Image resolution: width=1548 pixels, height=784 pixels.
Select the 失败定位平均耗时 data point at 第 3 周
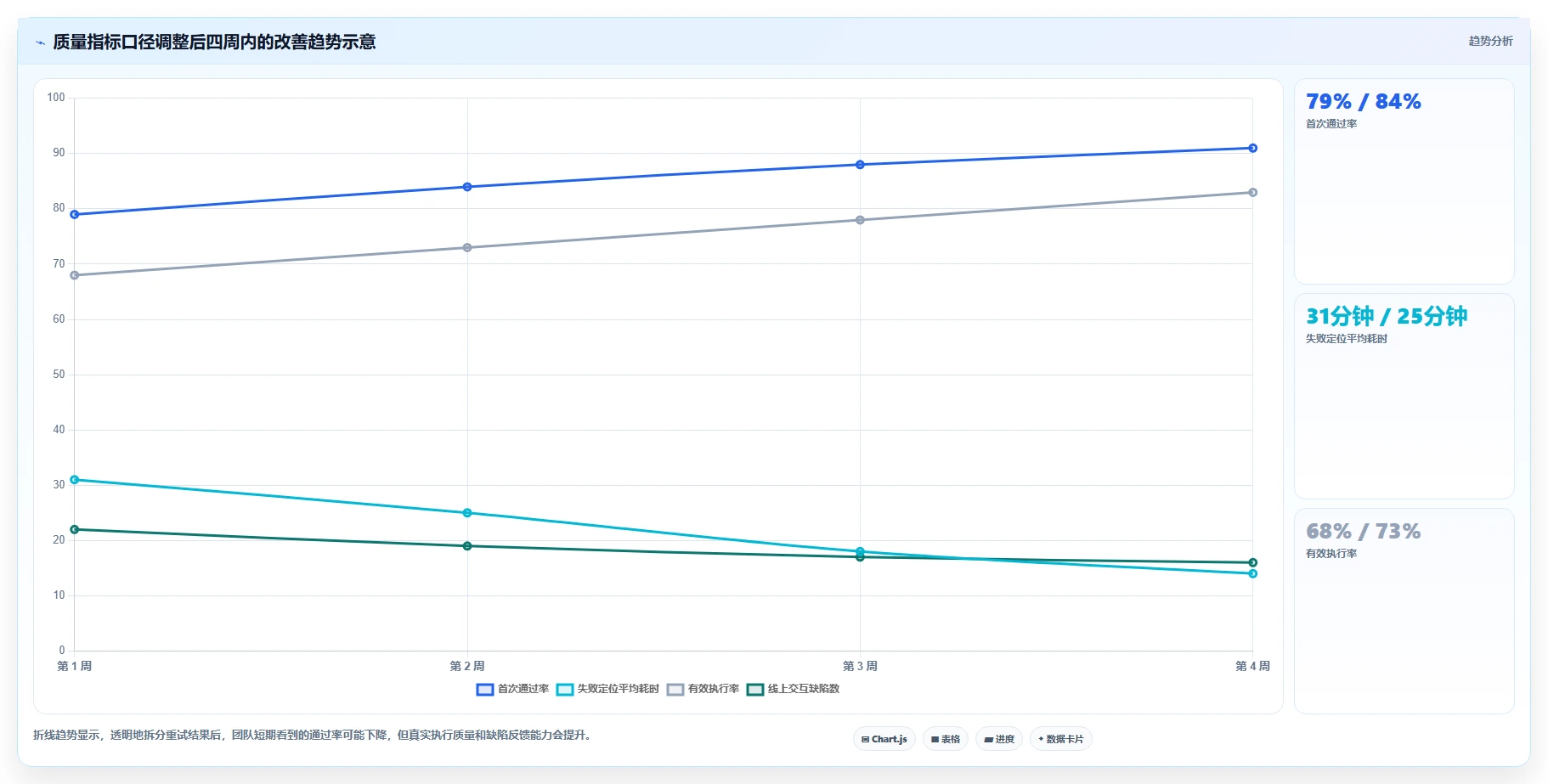(x=860, y=551)
